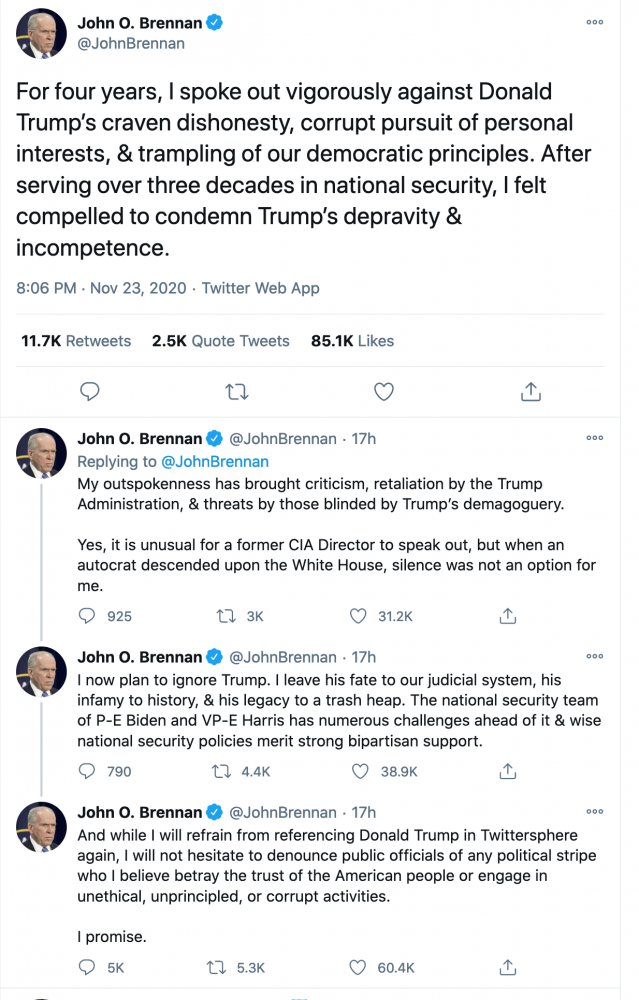This screenshot has width=639, height=1000.
Task: Open more options on 'I promise' reply
Action: 595,811
